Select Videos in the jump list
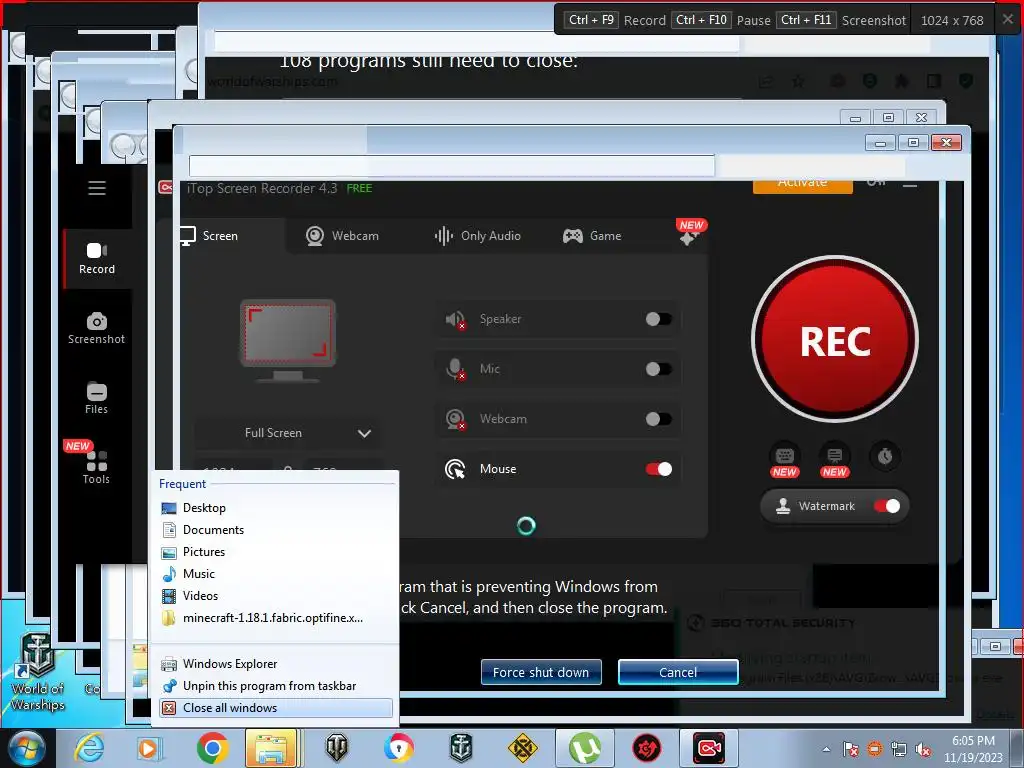Image resolution: width=1024 pixels, height=768 pixels. pos(276,596)
